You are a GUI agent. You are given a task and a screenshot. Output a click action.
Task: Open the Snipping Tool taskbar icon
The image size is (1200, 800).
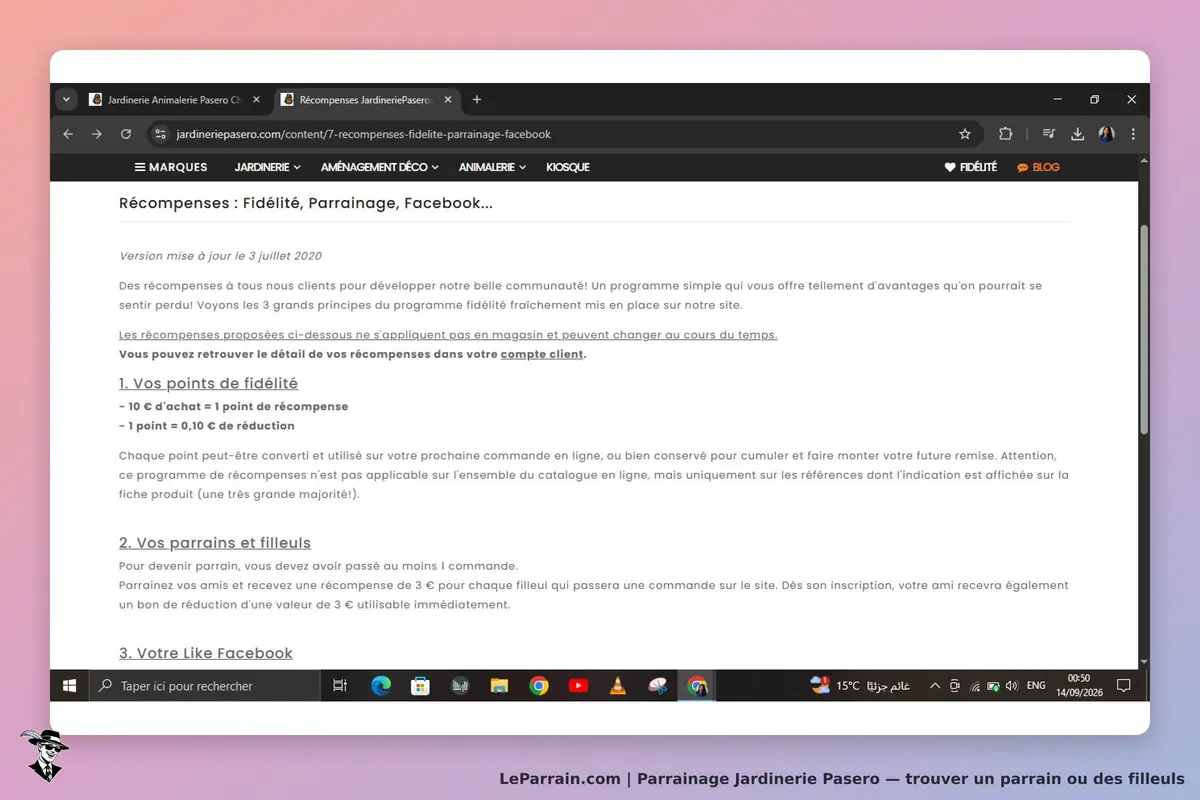(x=657, y=686)
